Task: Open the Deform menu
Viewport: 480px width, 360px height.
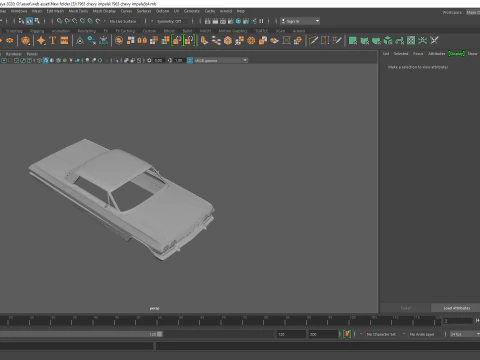Action: (x=163, y=11)
